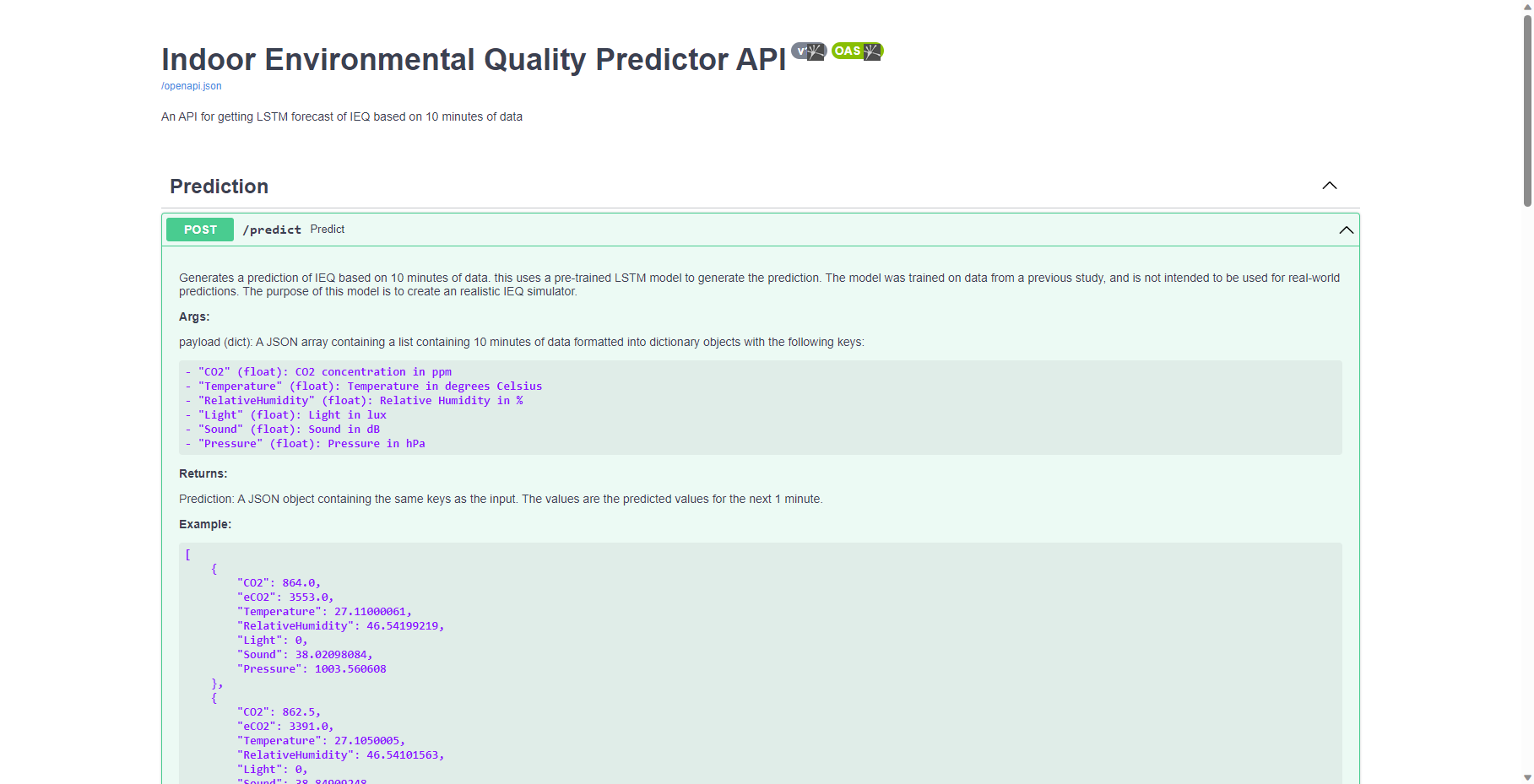1534x784 pixels.
Task: Click the API description text under the title
Action: pos(342,116)
